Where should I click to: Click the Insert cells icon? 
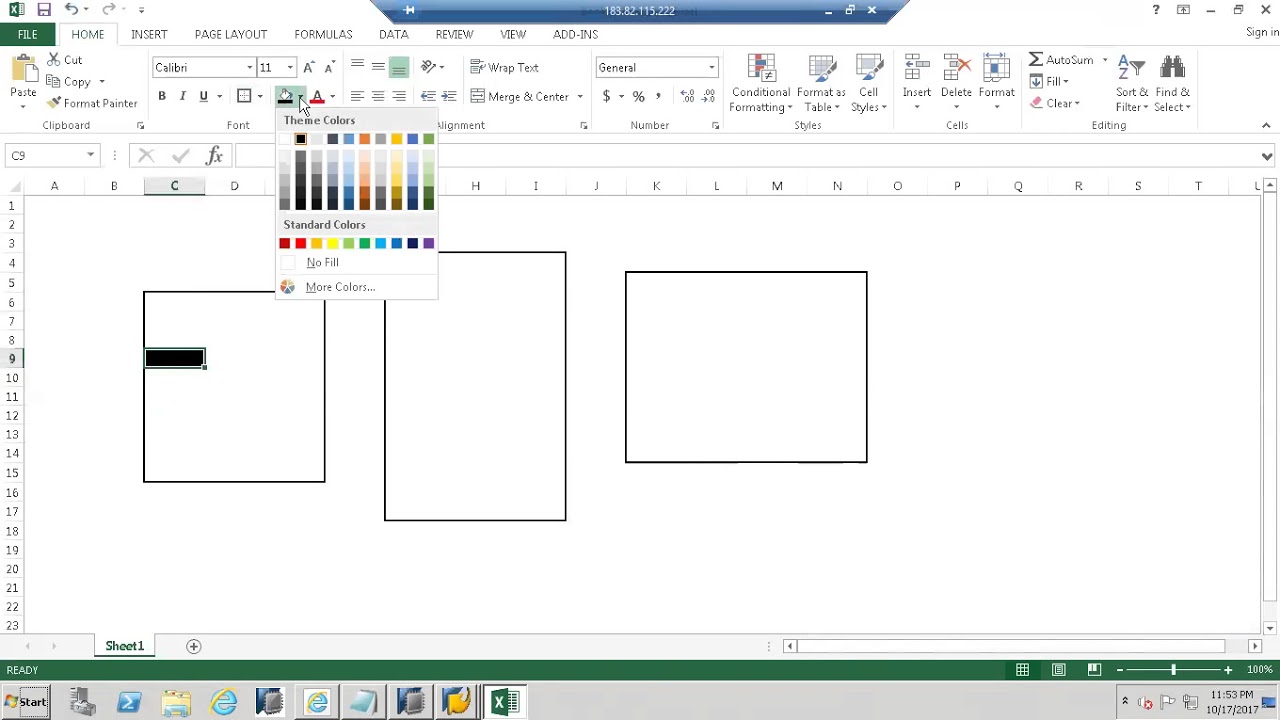tap(917, 69)
